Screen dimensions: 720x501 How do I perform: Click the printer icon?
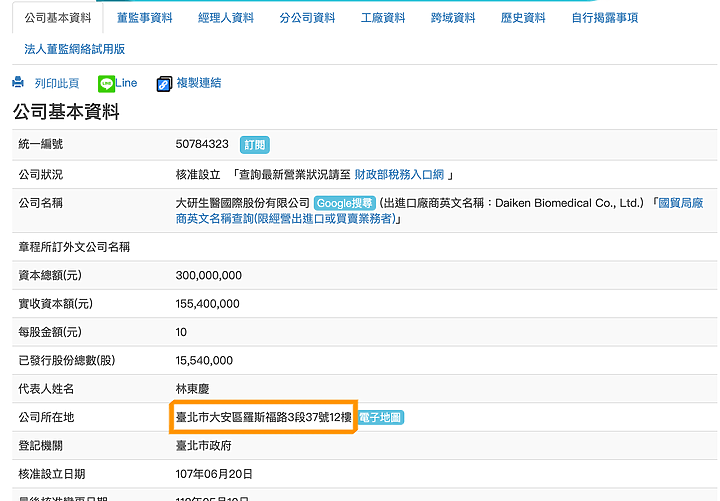[x=18, y=82]
